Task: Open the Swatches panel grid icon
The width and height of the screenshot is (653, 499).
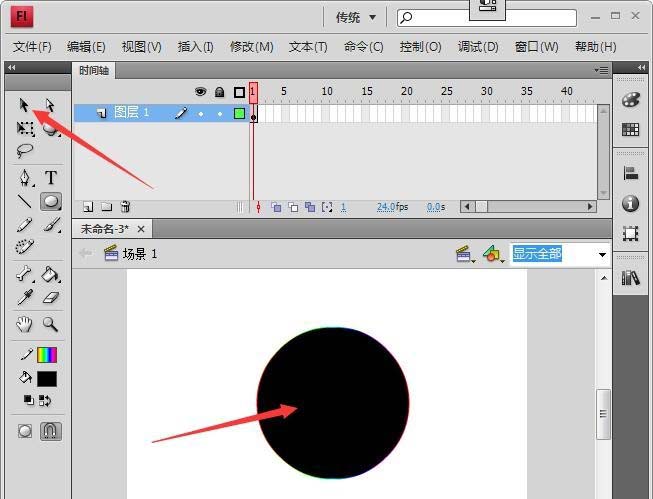Action: [631, 130]
